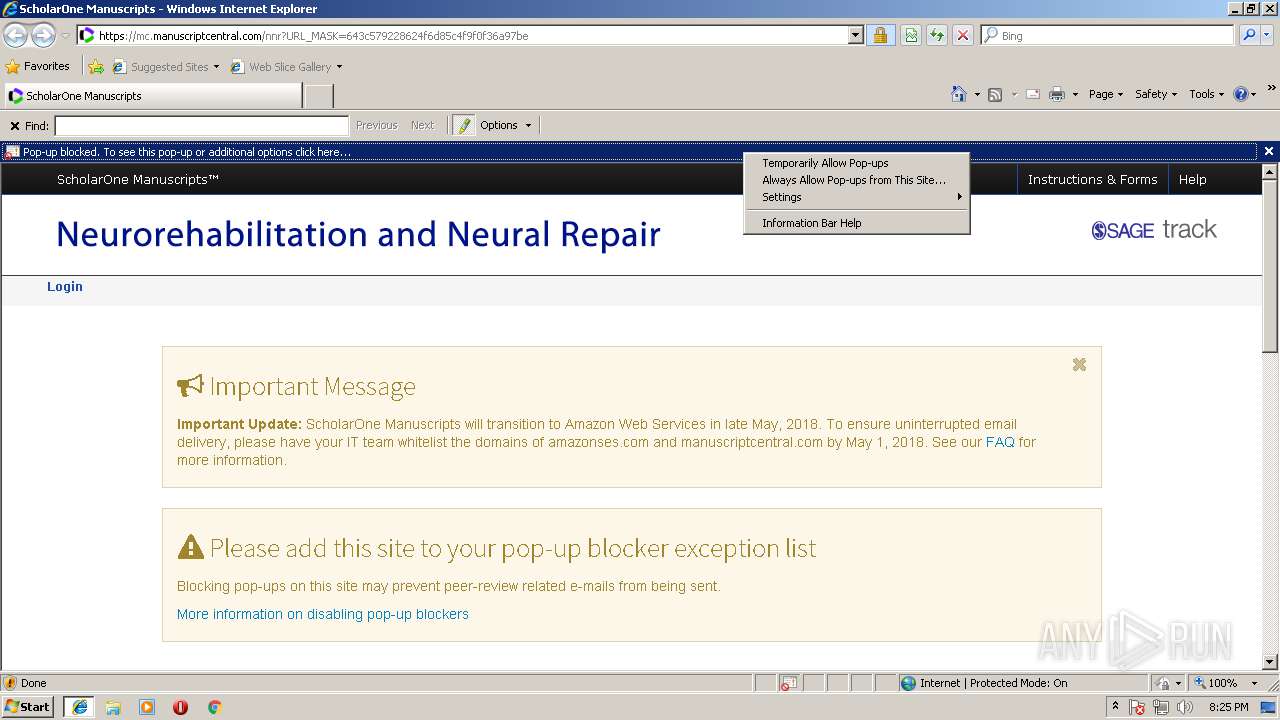
Task: Switch to the ScholarOne Manuscripts tab
Action: click(x=152, y=96)
